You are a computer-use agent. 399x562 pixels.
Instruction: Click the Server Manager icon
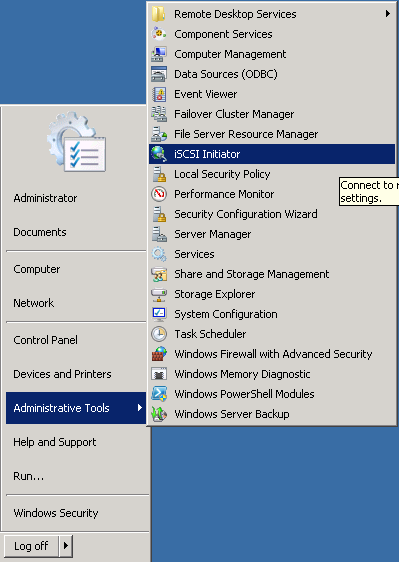click(159, 234)
